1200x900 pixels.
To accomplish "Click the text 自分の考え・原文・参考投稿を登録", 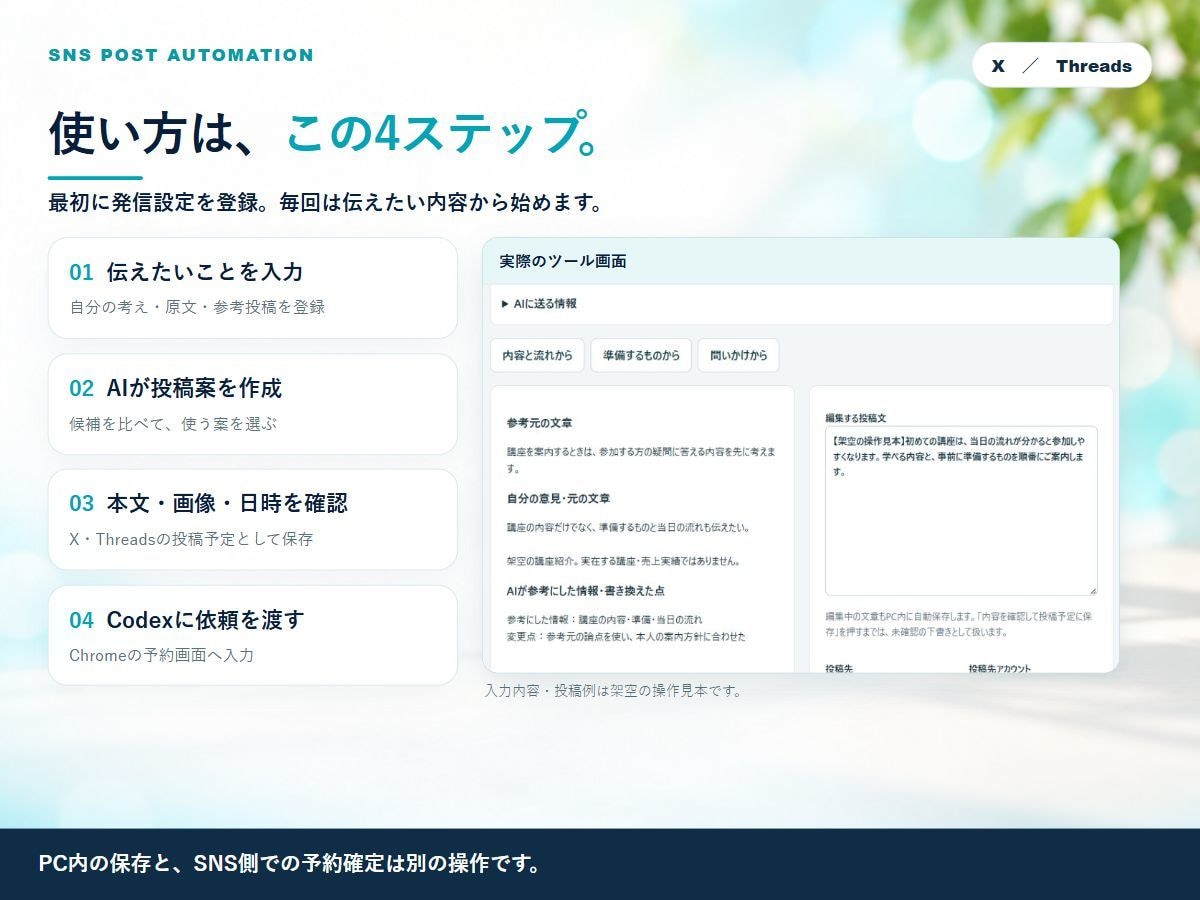I will coord(197,307).
